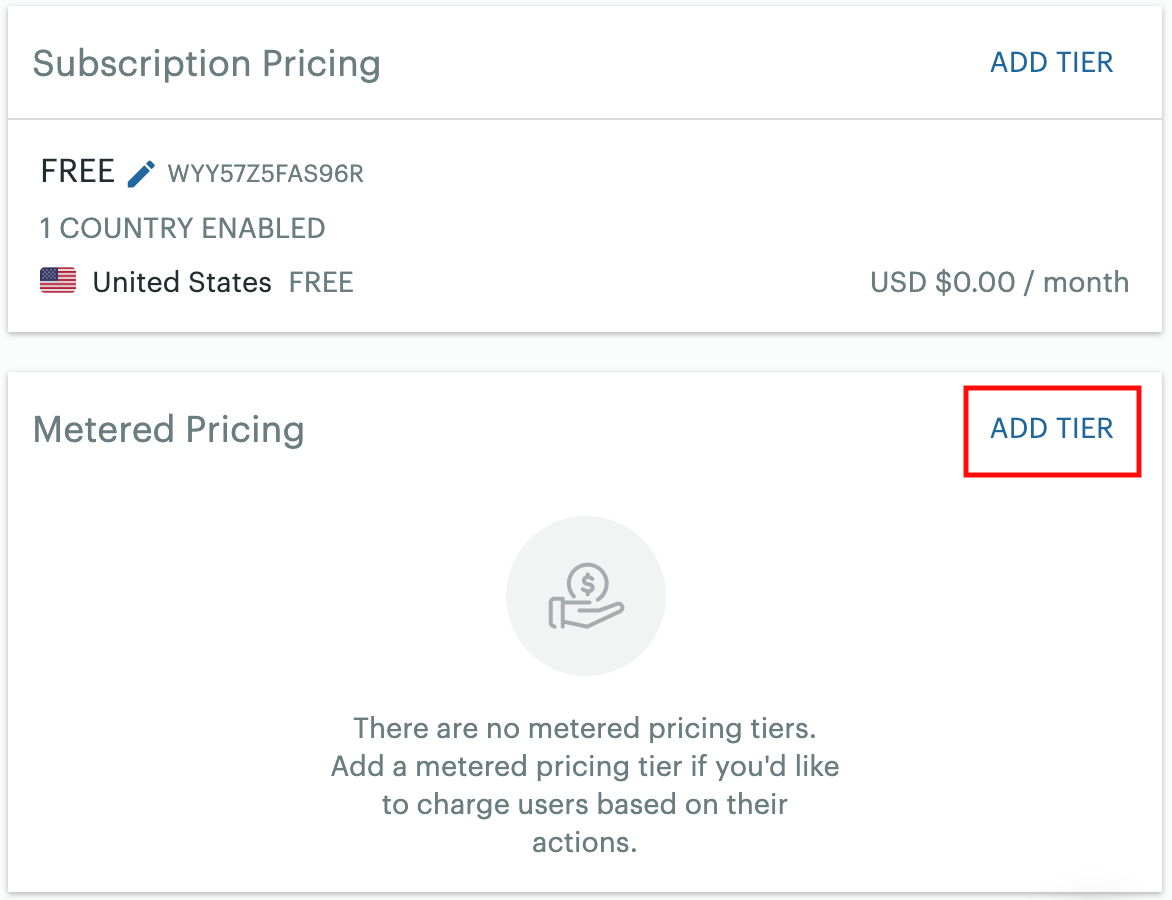
Task: Click the USD $0.00 / month price
Action: 999,283
